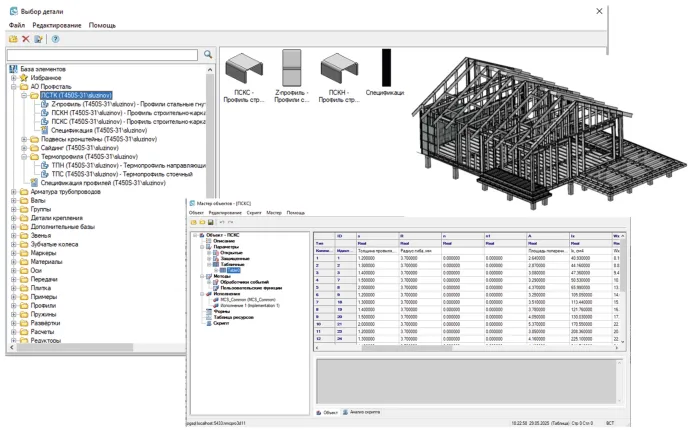The image size is (688, 430).
Task: Collapse Исполнения node in the object tree
Action: 202,294
